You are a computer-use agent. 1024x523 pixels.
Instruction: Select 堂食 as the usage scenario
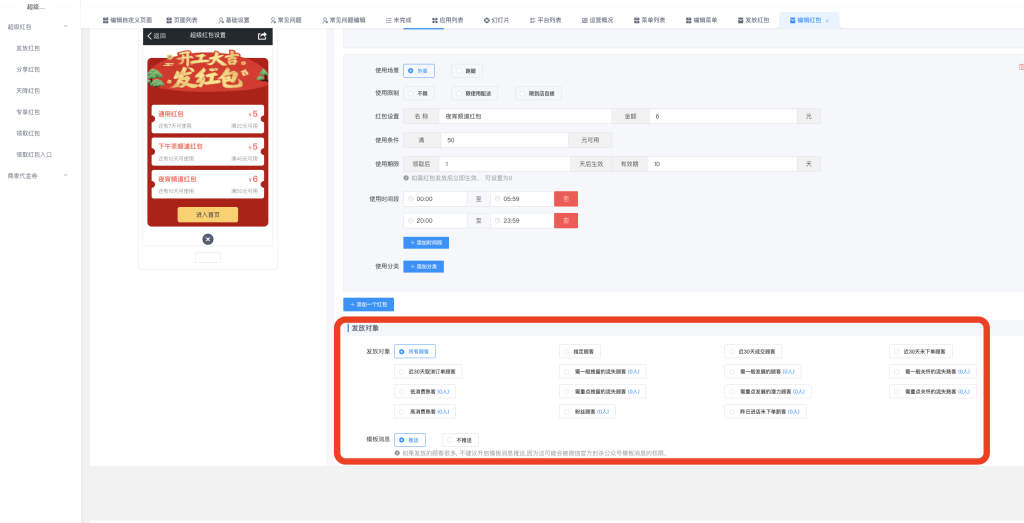click(466, 71)
